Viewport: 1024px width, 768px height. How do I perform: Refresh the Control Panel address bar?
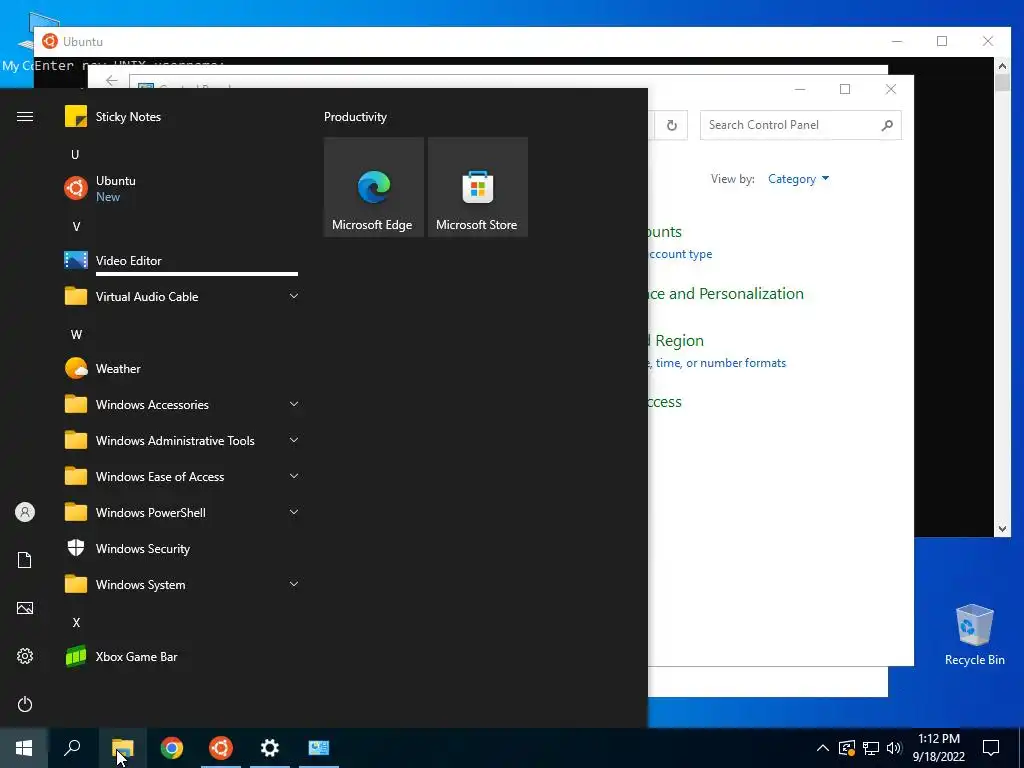coord(671,125)
